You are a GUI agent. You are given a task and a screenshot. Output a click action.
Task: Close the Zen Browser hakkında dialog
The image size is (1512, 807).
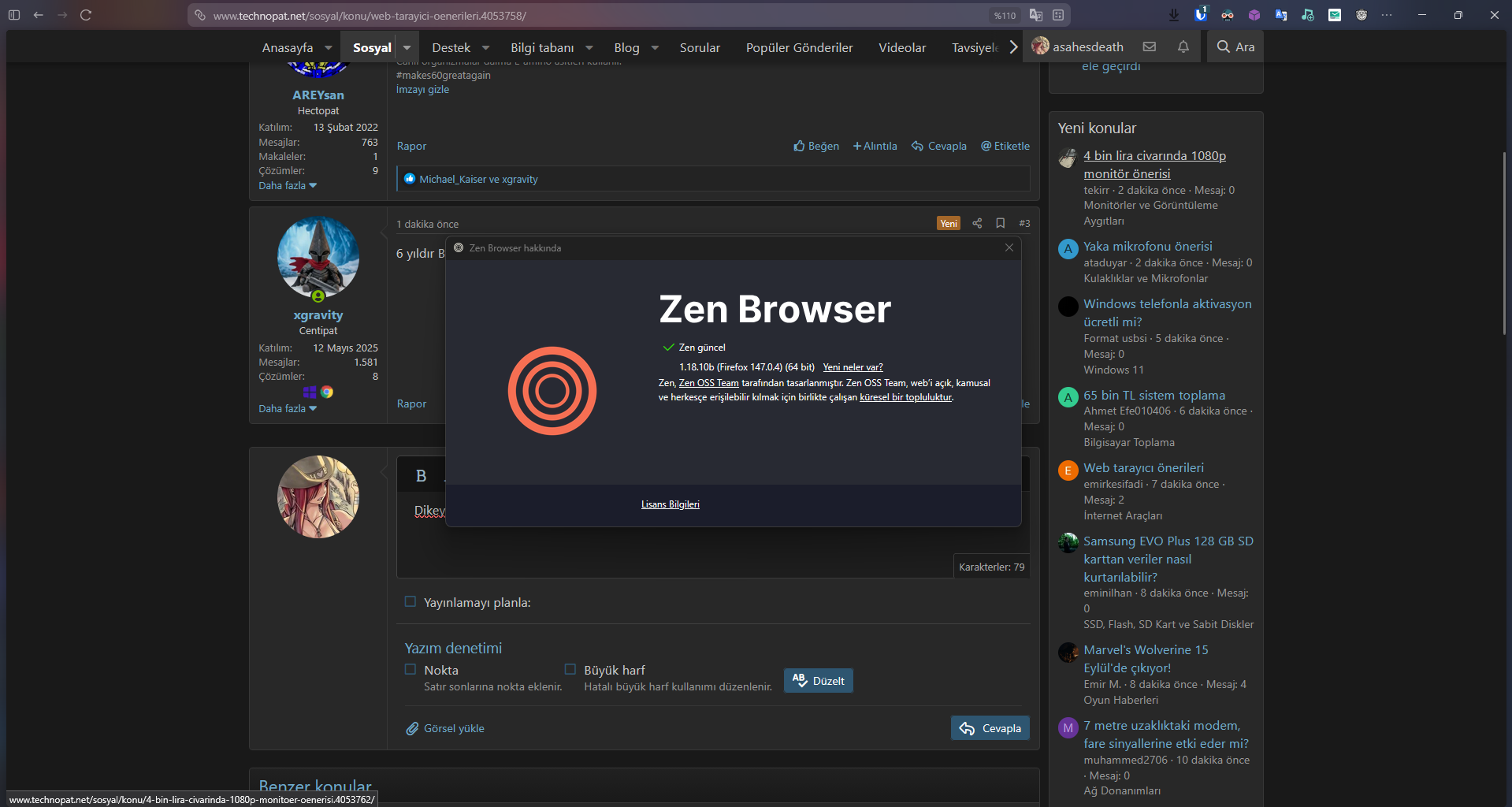point(1009,247)
